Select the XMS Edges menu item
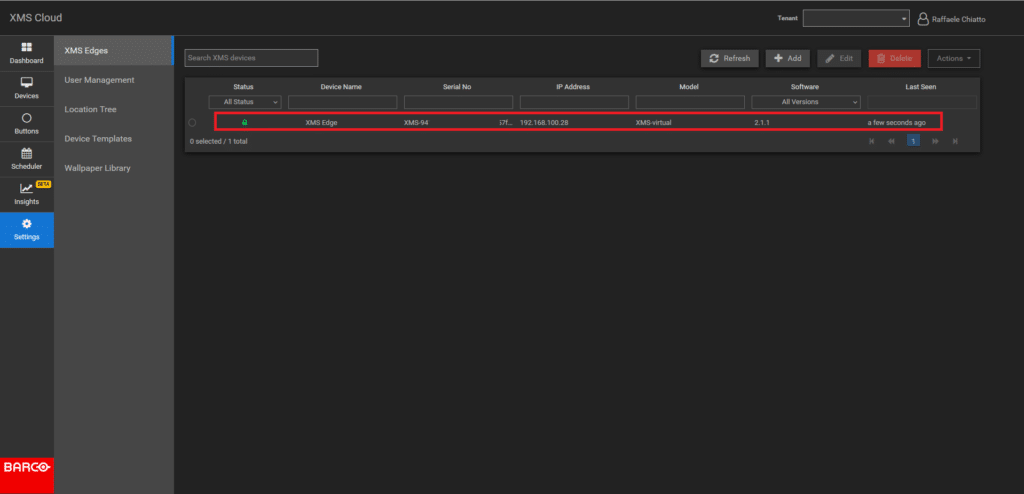1024x494 pixels. click(x=114, y=50)
